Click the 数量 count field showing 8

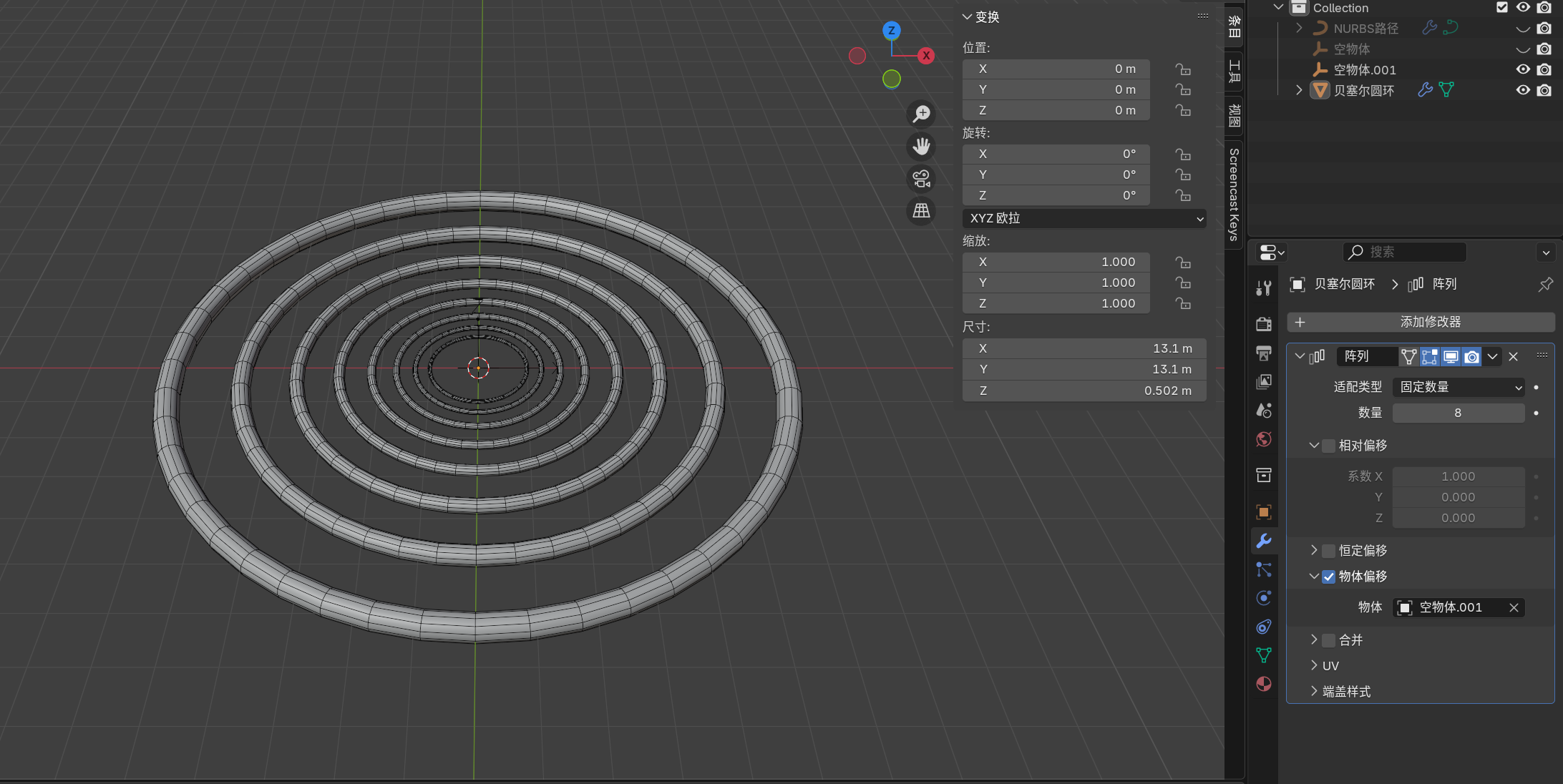click(x=1458, y=413)
